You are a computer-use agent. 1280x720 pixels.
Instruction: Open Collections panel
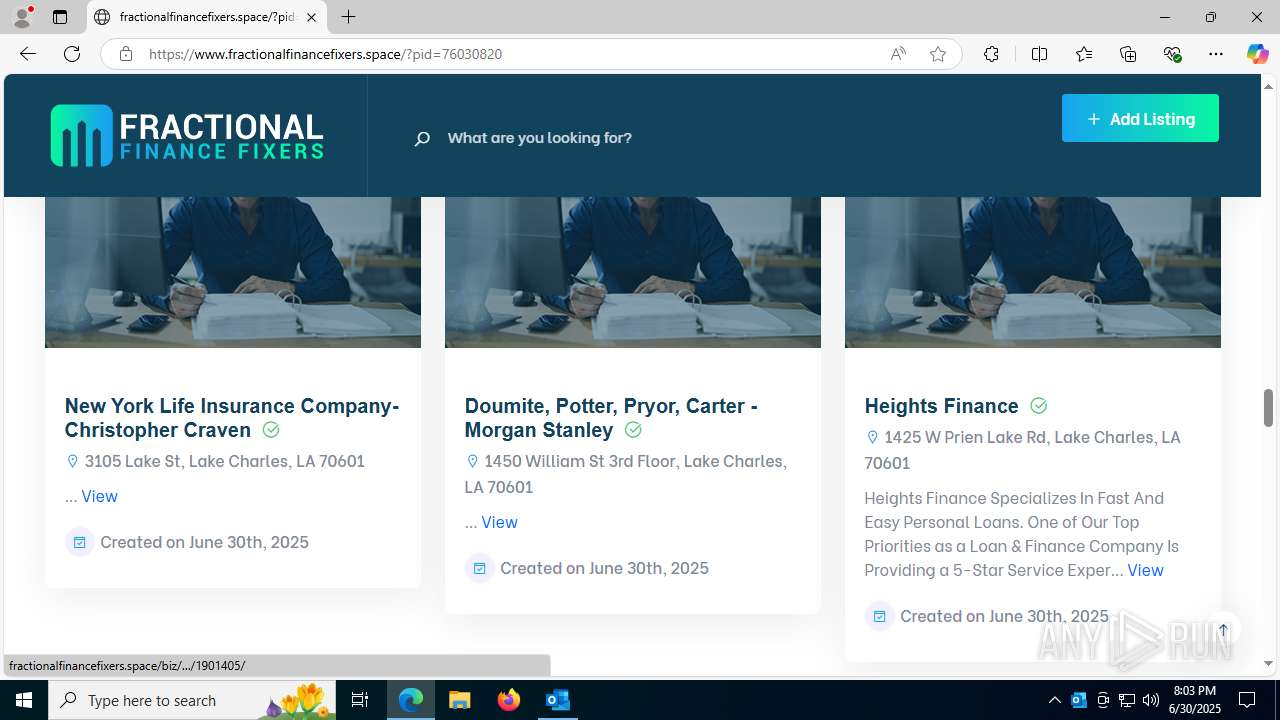tap(1128, 54)
